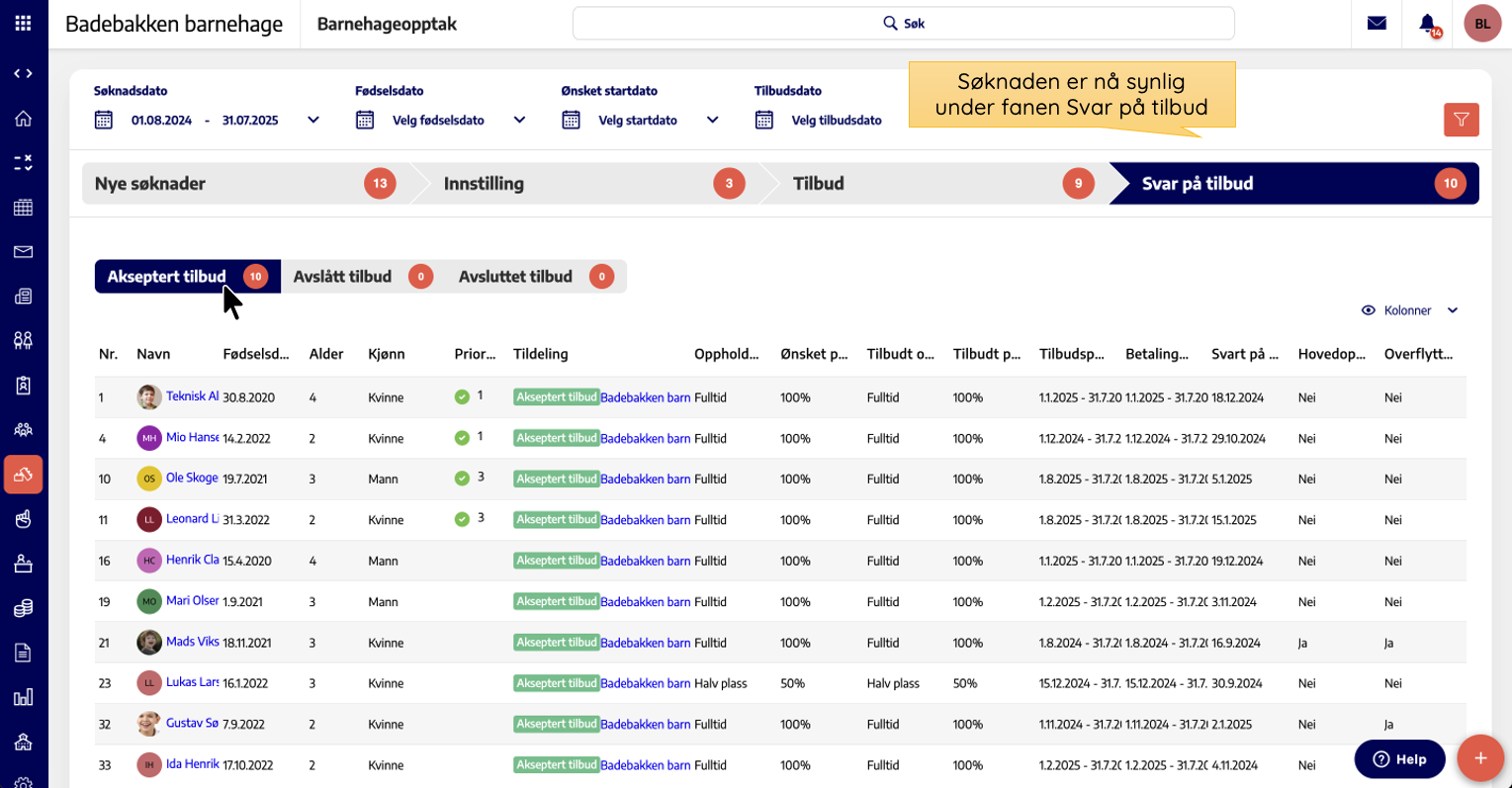Expand the Fødselsdato dropdown
Image resolution: width=1512 pixels, height=788 pixels.
pos(519,121)
